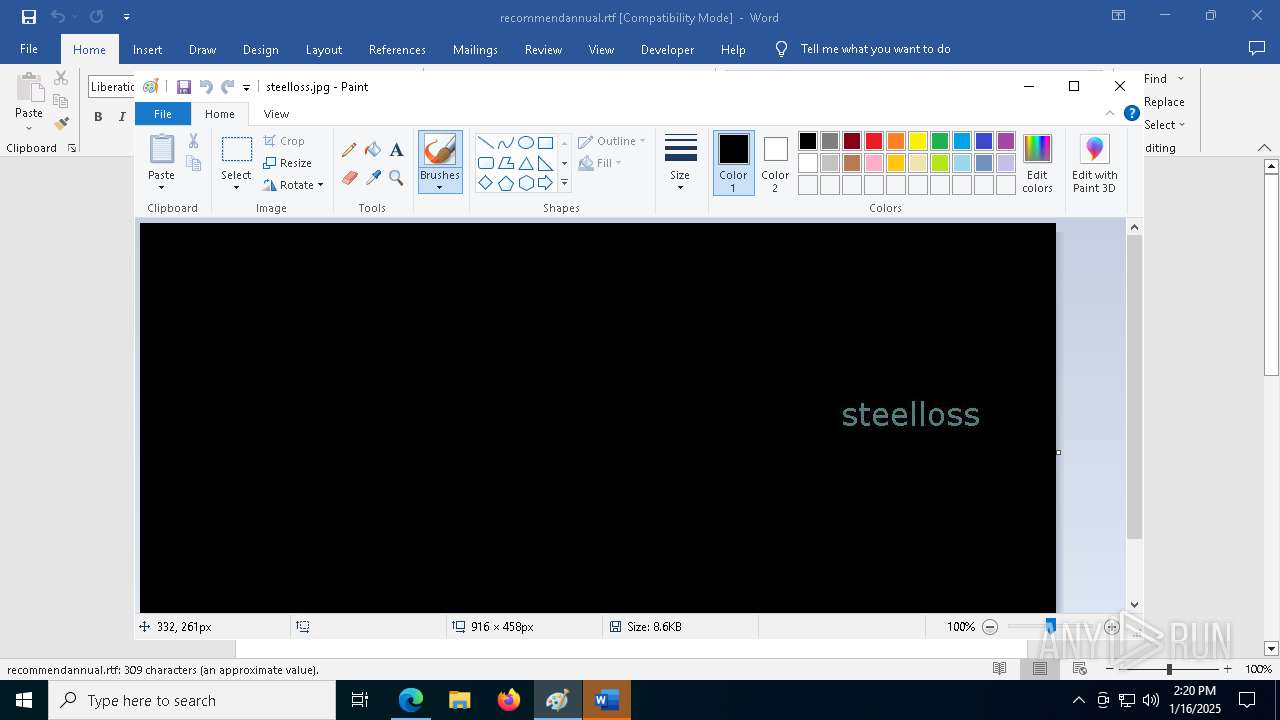Click Redo in Paint quick access toolbar
Viewport: 1280px width, 720px height.
tap(228, 87)
